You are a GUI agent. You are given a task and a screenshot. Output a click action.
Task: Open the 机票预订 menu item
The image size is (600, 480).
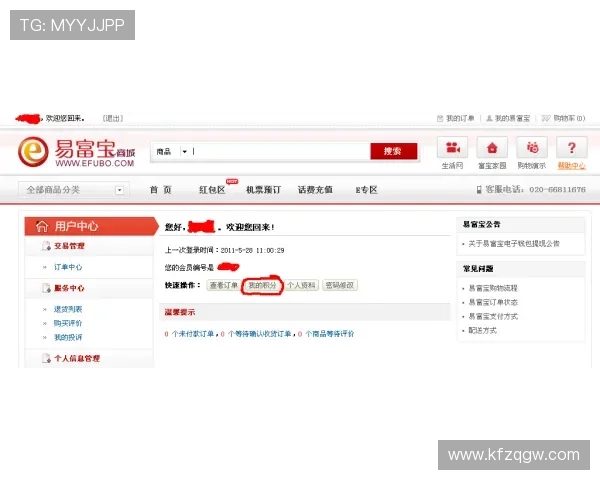click(263, 190)
